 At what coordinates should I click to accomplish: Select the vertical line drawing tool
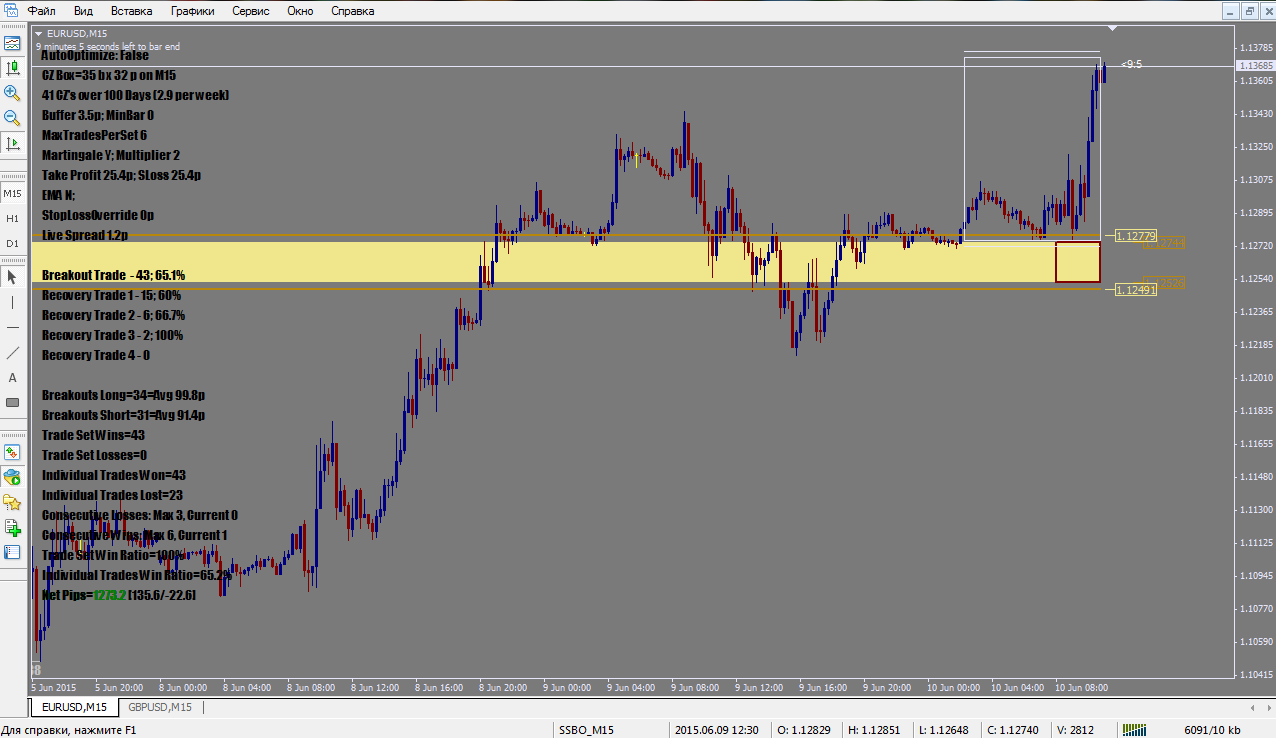(12, 302)
